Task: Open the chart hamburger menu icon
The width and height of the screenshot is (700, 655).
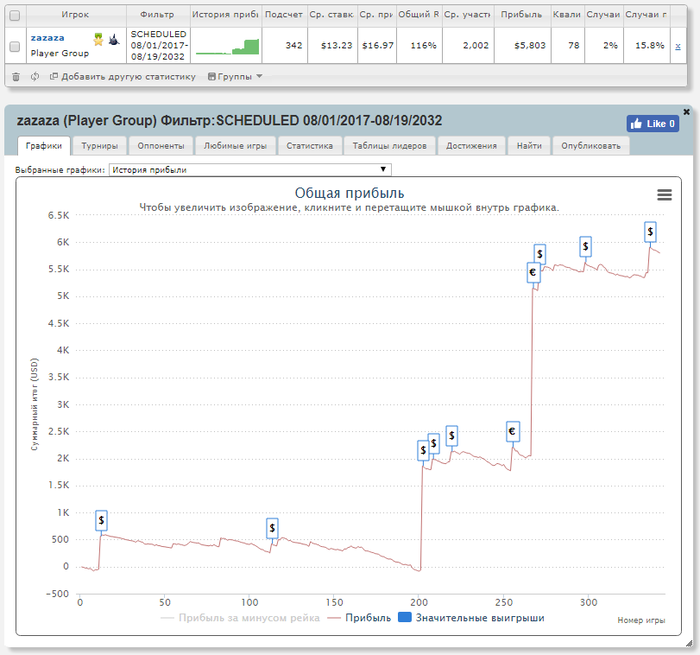Action: pyautogui.click(x=664, y=195)
